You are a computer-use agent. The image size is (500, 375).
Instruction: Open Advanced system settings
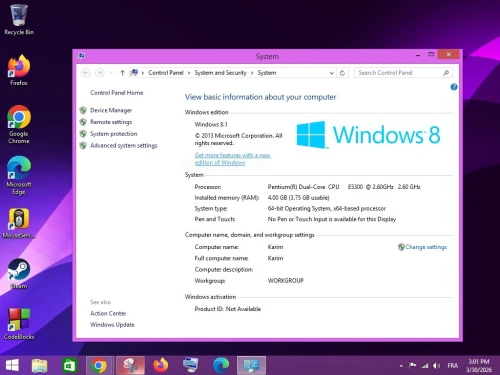[123, 146]
